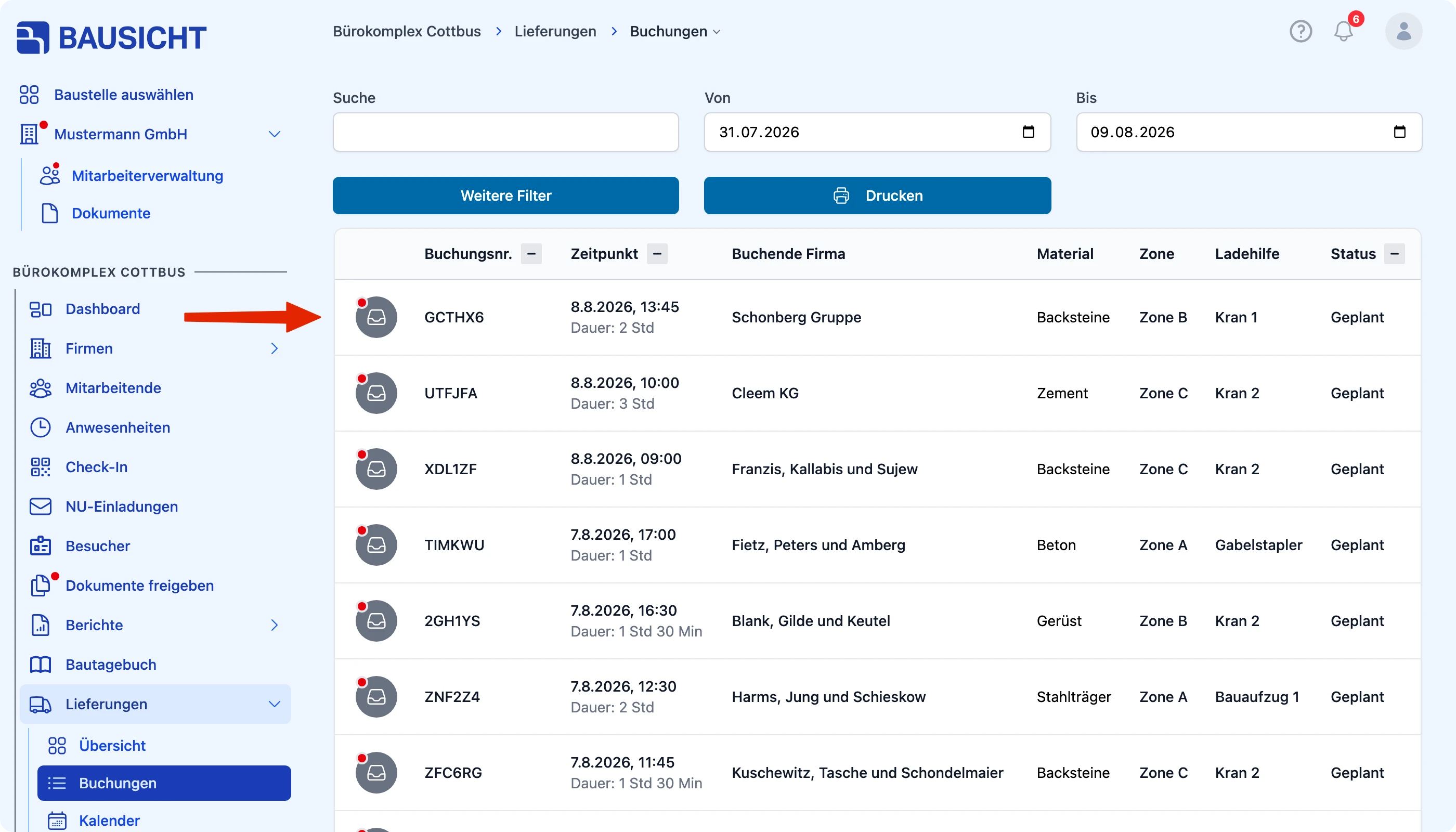Open Mitarbeiterverwaltung link
Viewport: 1456px width, 832px height.
click(148, 175)
